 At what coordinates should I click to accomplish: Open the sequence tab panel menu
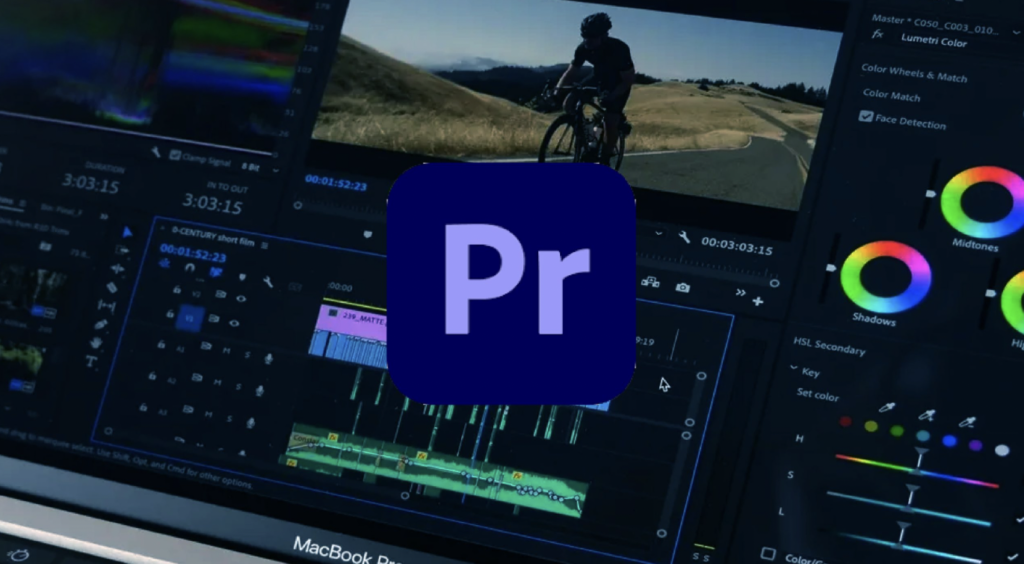click(x=264, y=245)
